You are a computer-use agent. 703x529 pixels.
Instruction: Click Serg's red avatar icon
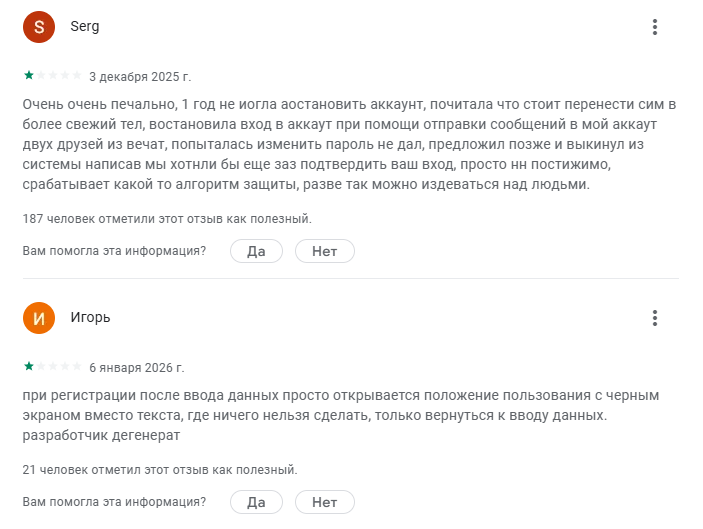38,27
